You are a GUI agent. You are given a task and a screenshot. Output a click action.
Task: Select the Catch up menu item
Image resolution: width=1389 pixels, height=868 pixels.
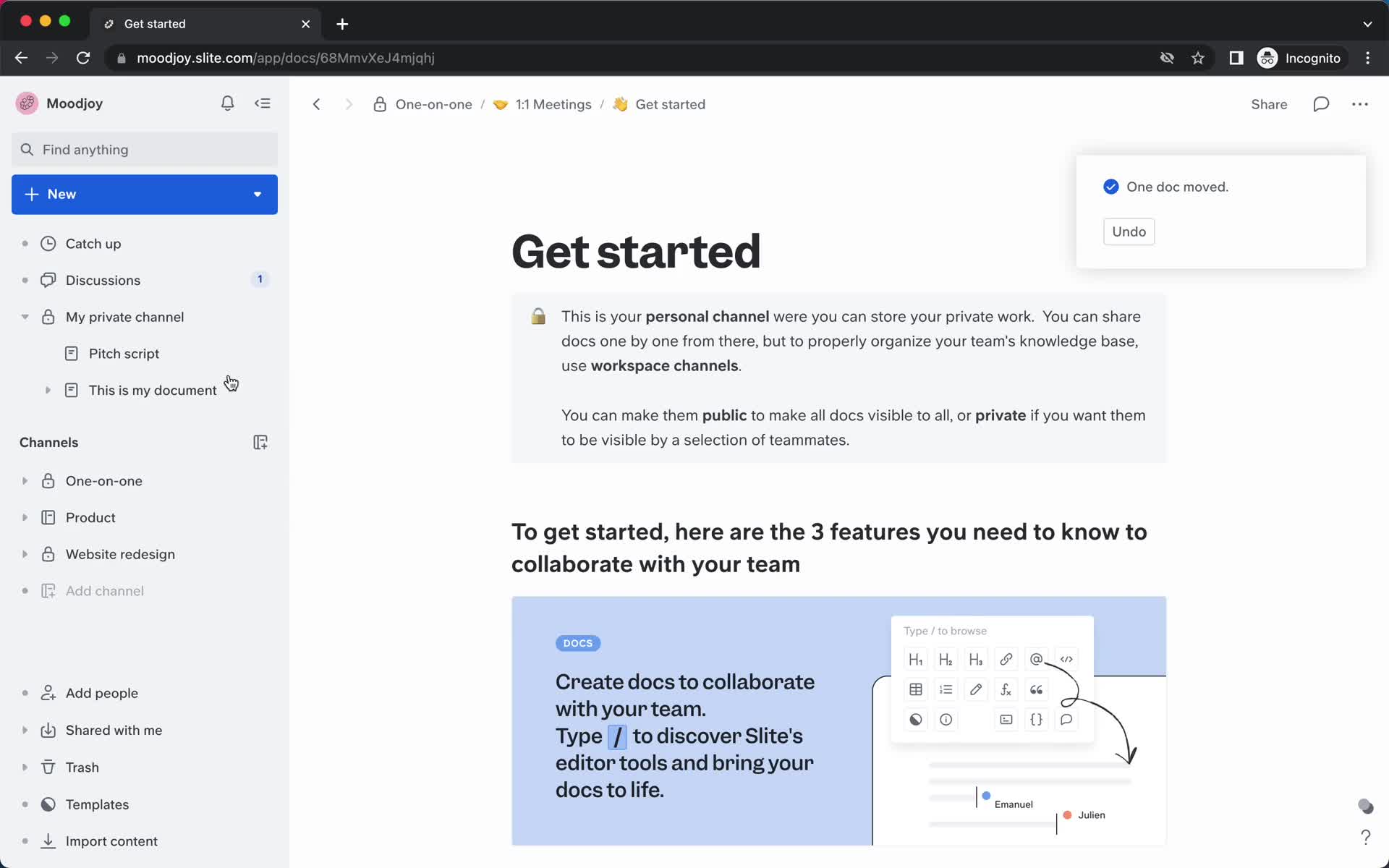pos(93,243)
